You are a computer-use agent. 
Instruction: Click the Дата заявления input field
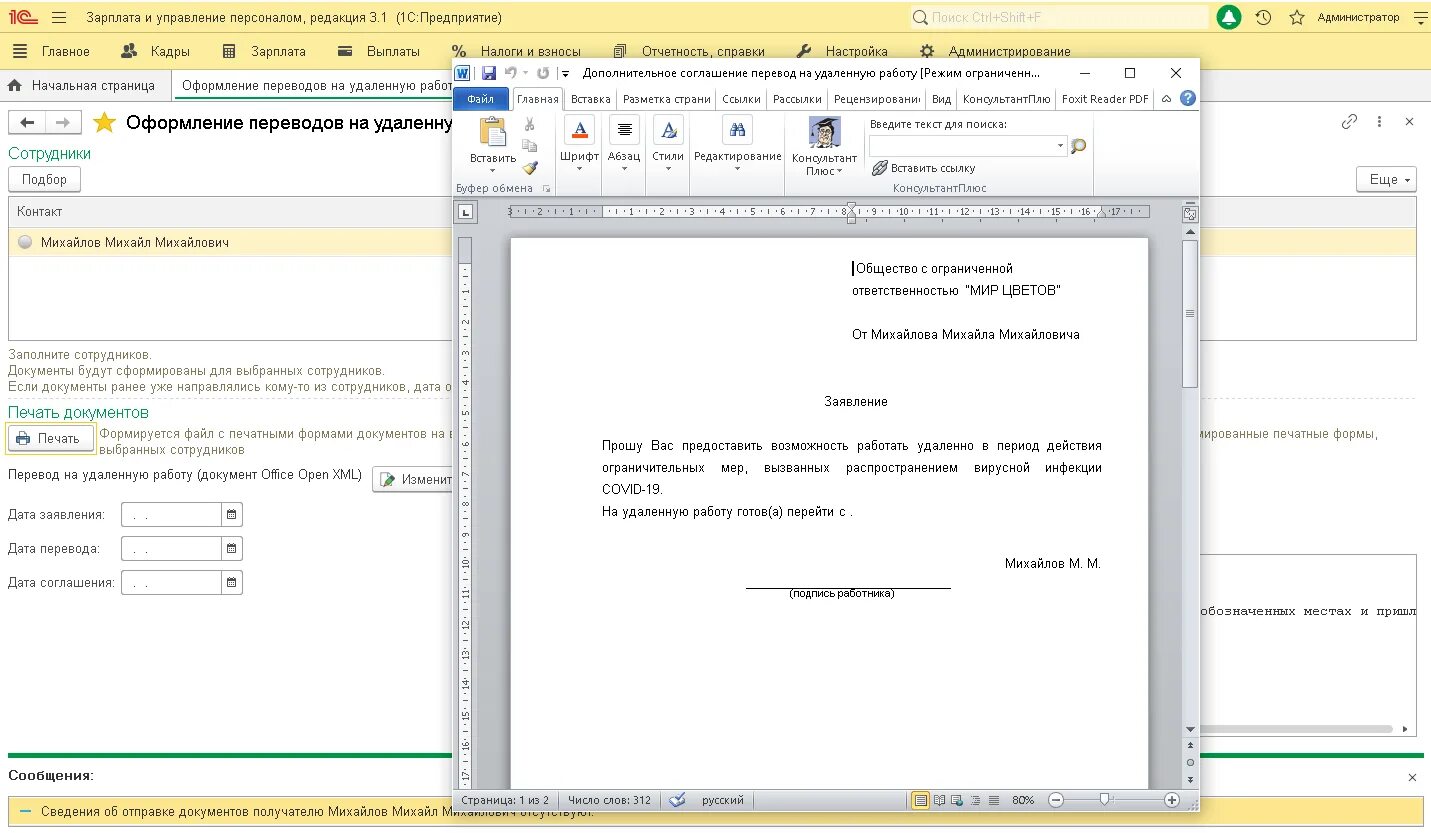tap(171, 514)
